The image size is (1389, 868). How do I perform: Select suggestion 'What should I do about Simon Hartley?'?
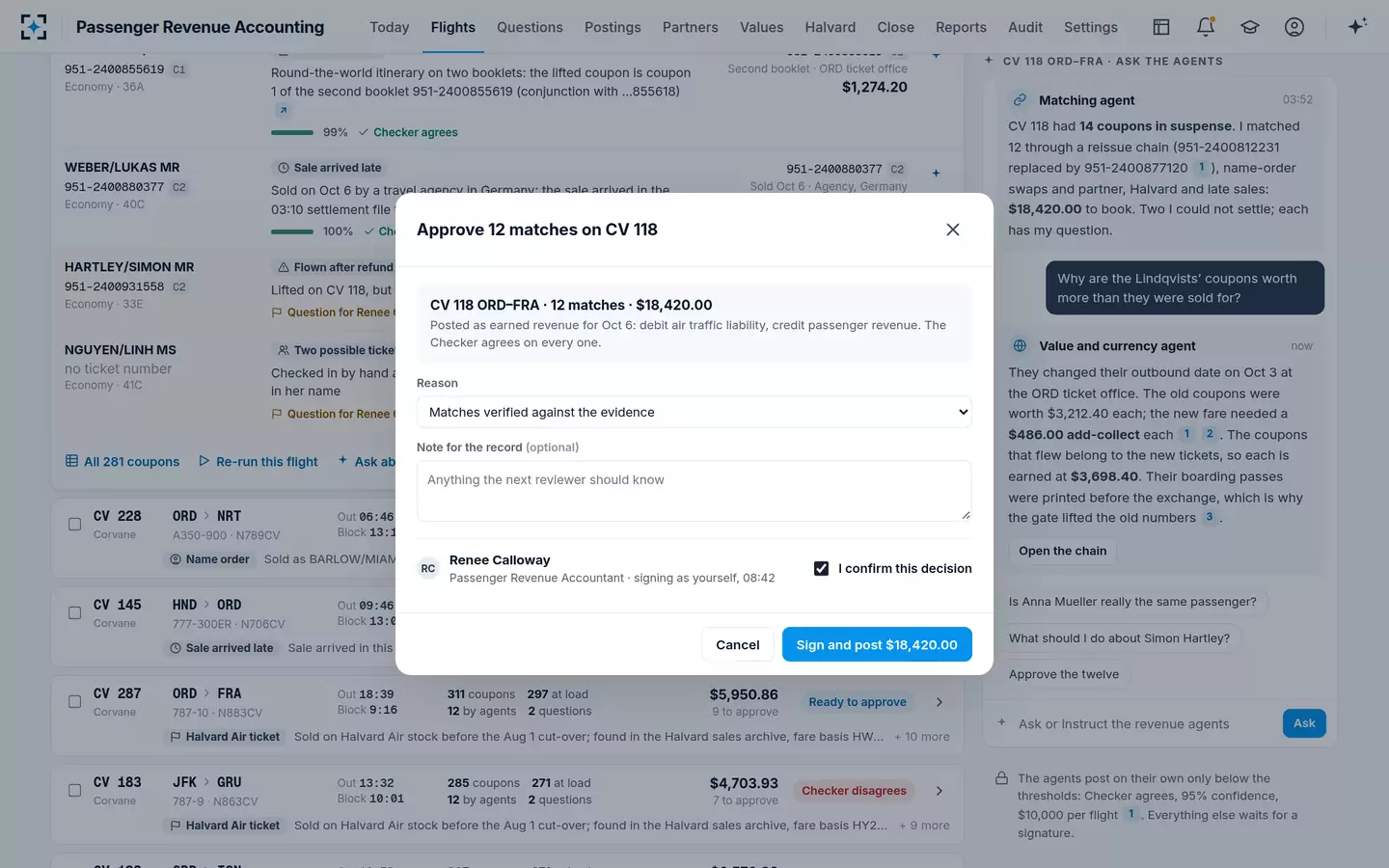(1119, 638)
